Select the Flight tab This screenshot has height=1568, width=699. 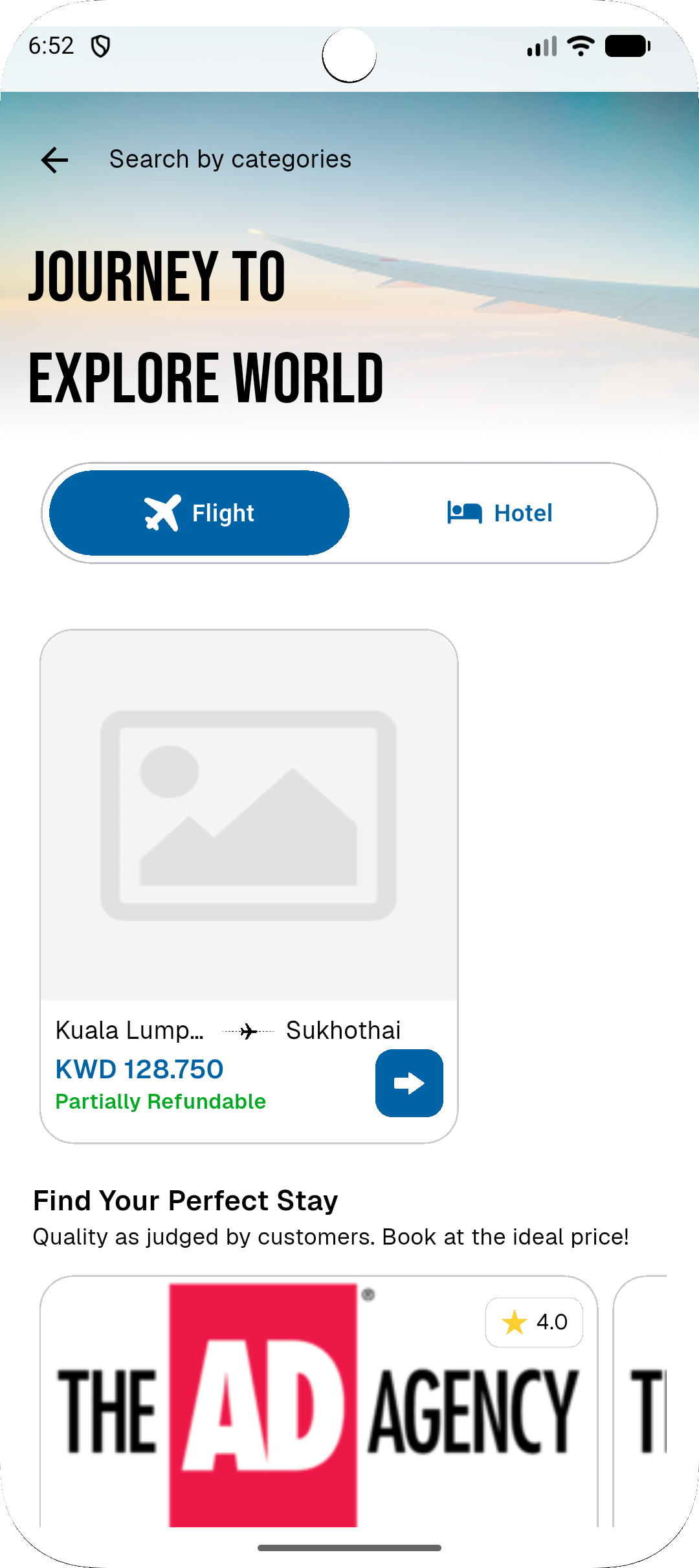(x=199, y=513)
